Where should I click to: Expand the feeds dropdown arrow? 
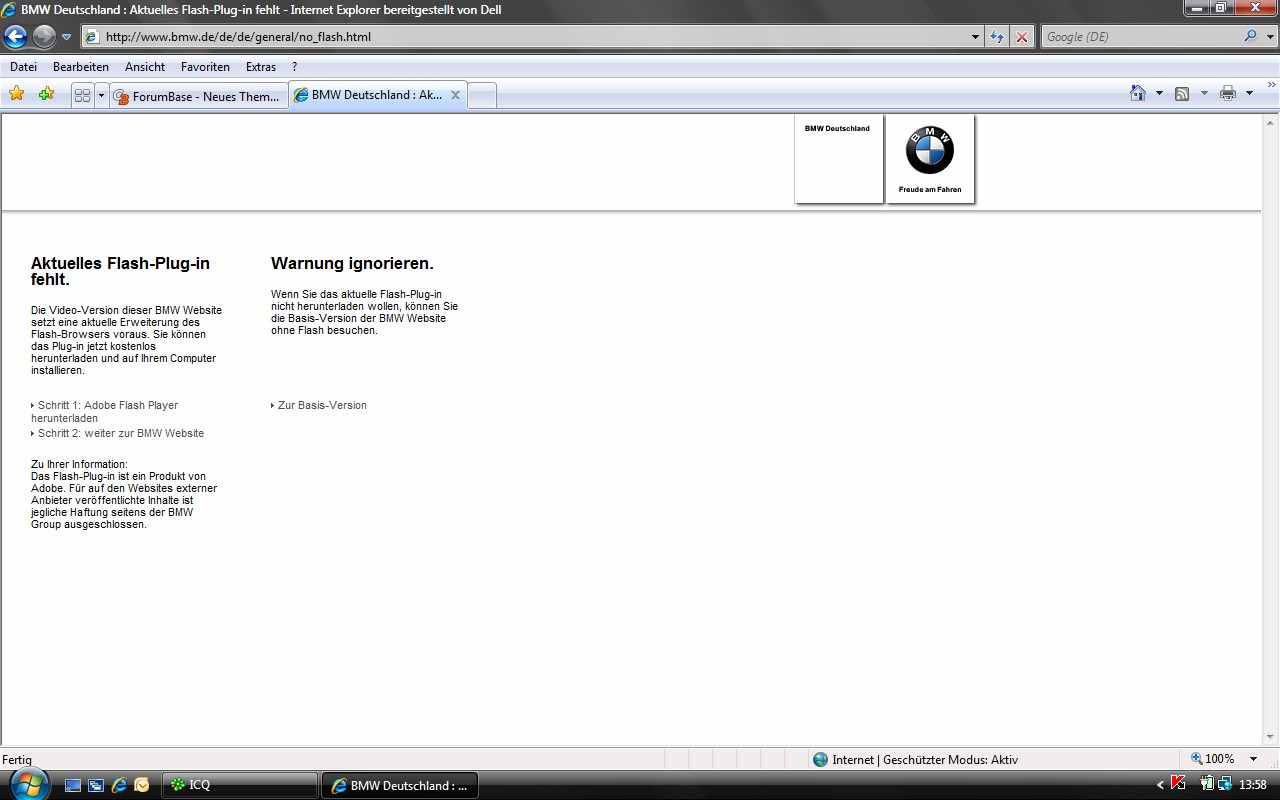point(1203,93)
